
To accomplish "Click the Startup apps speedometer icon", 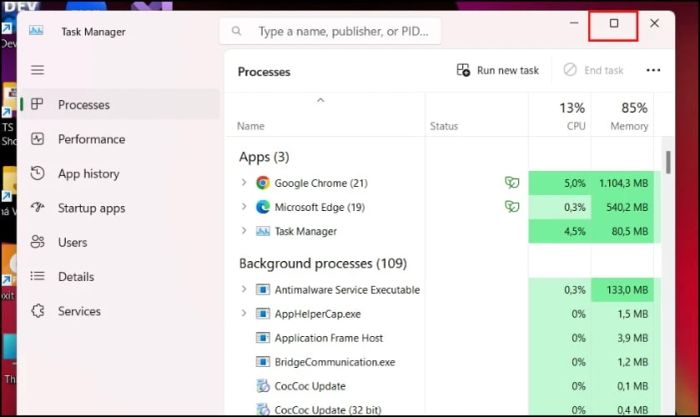I will [x=38, y=208].
